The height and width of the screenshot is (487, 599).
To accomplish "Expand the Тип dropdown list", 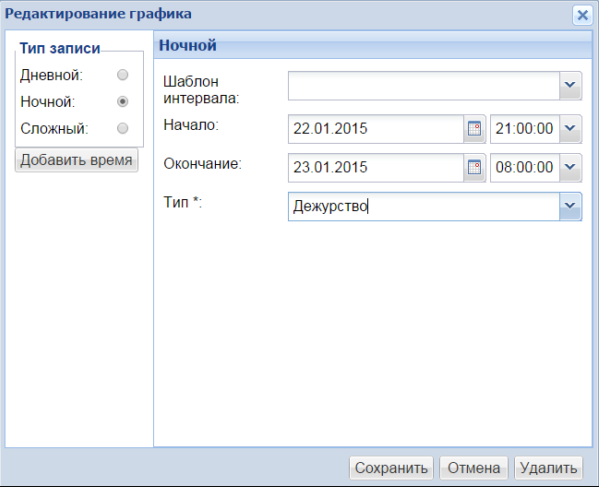I will coord(570,206).
